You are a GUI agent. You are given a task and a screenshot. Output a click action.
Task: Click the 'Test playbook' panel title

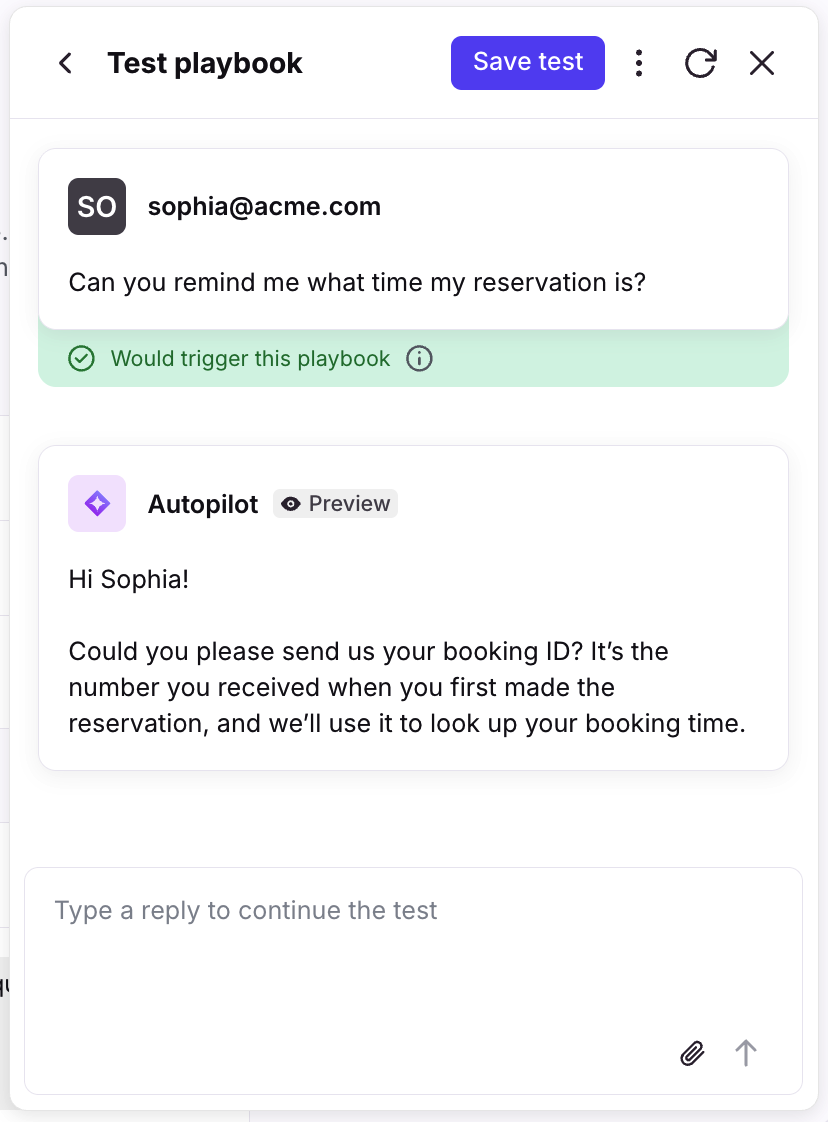click(x=205, y=64)
